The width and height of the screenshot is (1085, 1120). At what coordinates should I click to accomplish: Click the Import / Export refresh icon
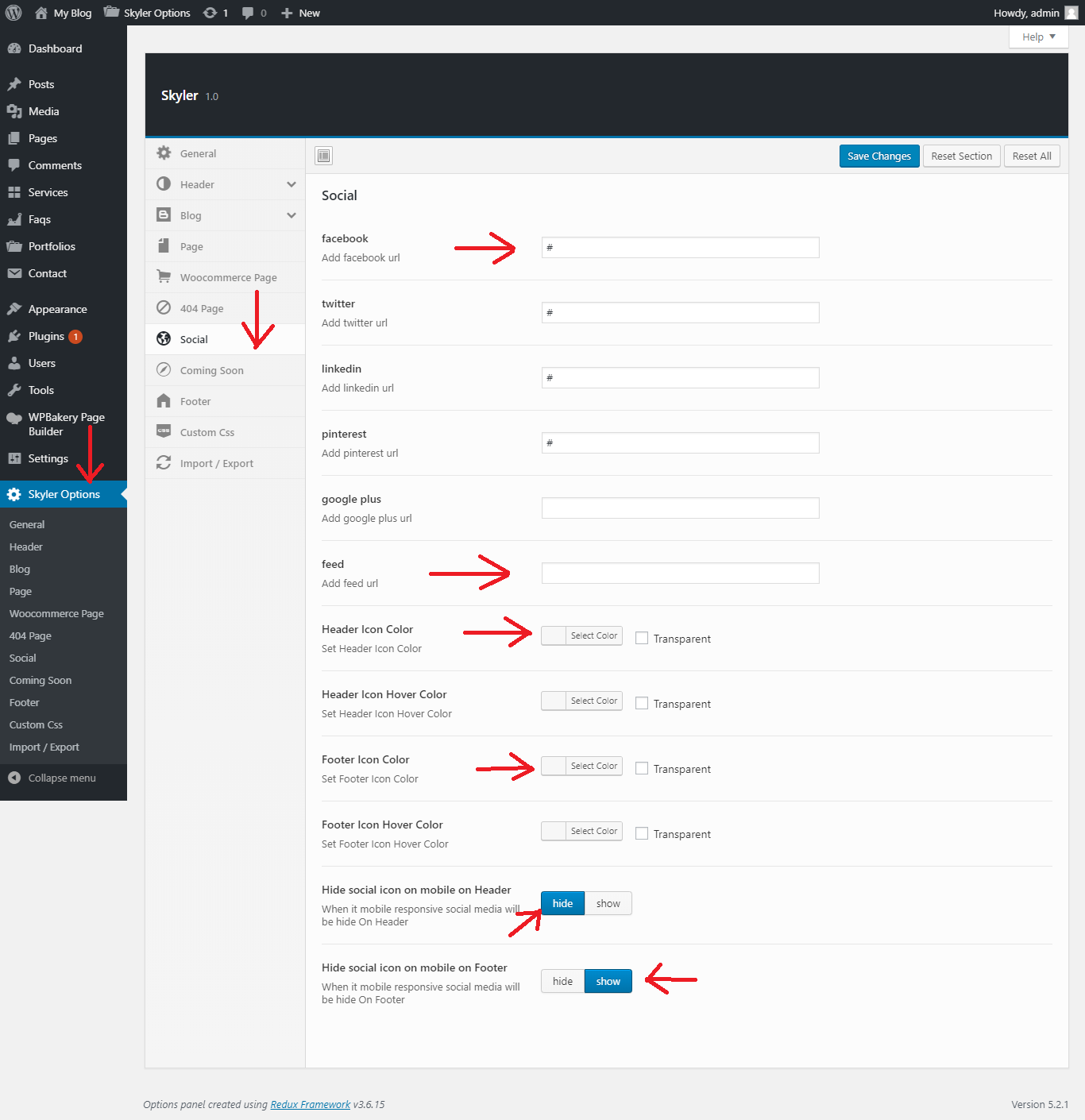tap(164, 462)
